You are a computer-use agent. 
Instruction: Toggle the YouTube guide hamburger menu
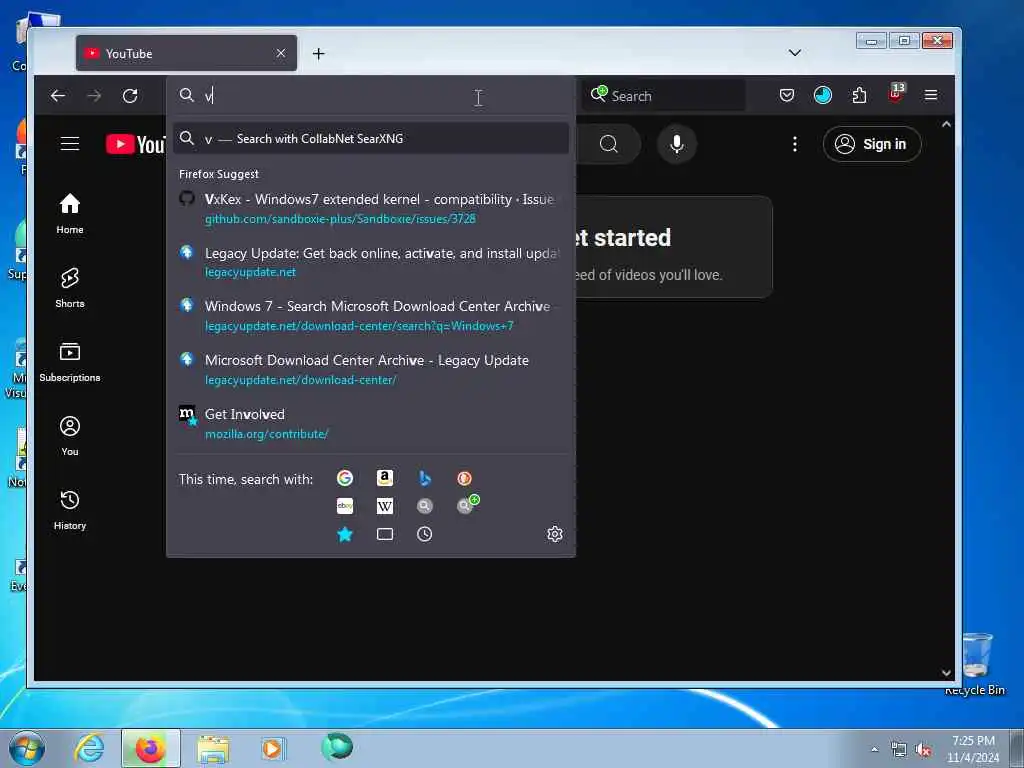click(x=70, y=144)
